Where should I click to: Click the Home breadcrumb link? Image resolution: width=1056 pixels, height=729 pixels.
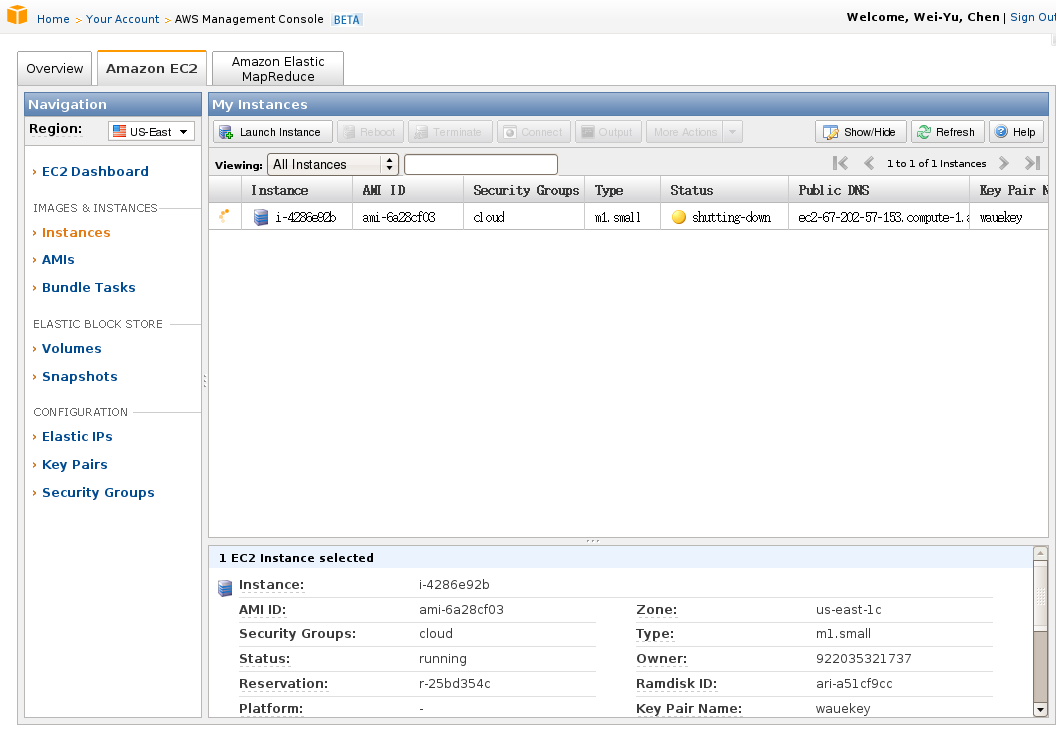point(53,19)
